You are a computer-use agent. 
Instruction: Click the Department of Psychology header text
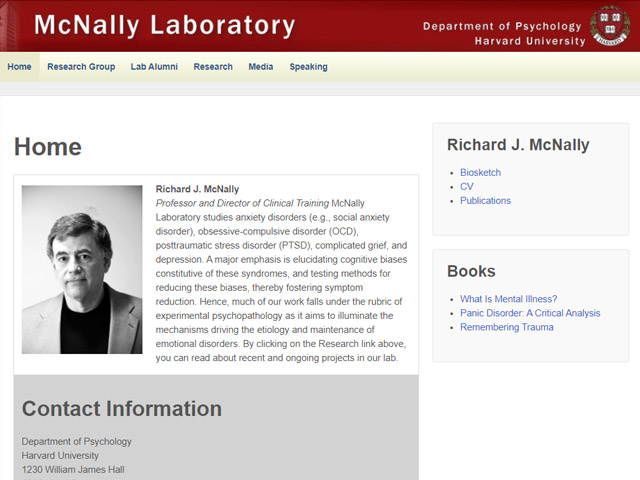pyautogui.click(x=502, y=27)
